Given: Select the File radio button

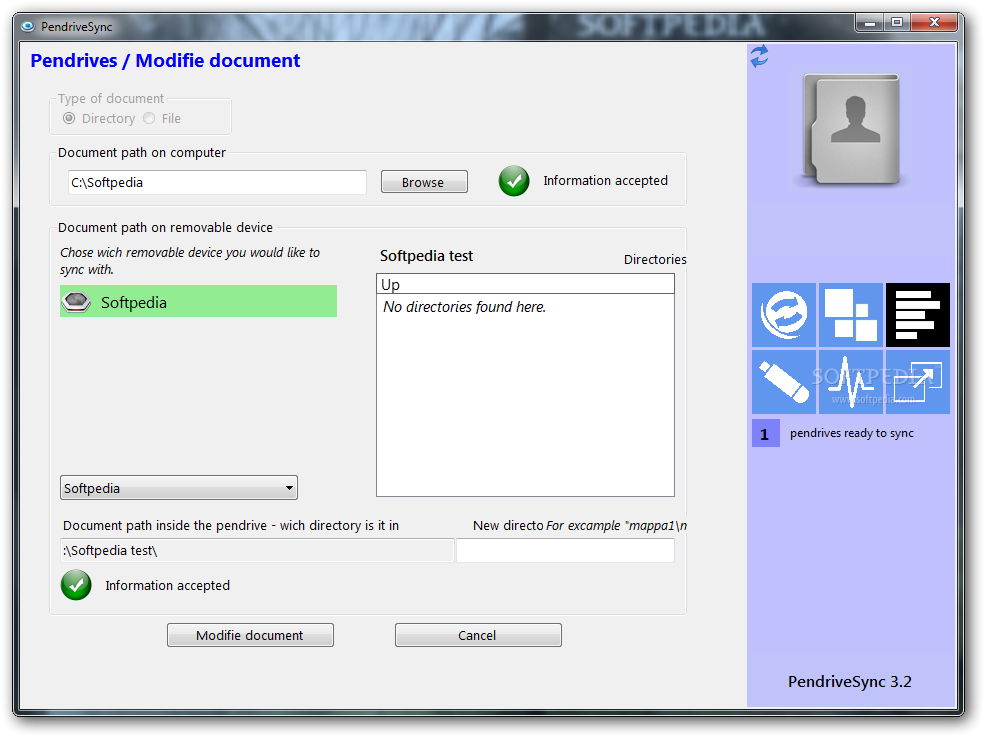Looking at the screenshot, I should click(x=149, y=118).
